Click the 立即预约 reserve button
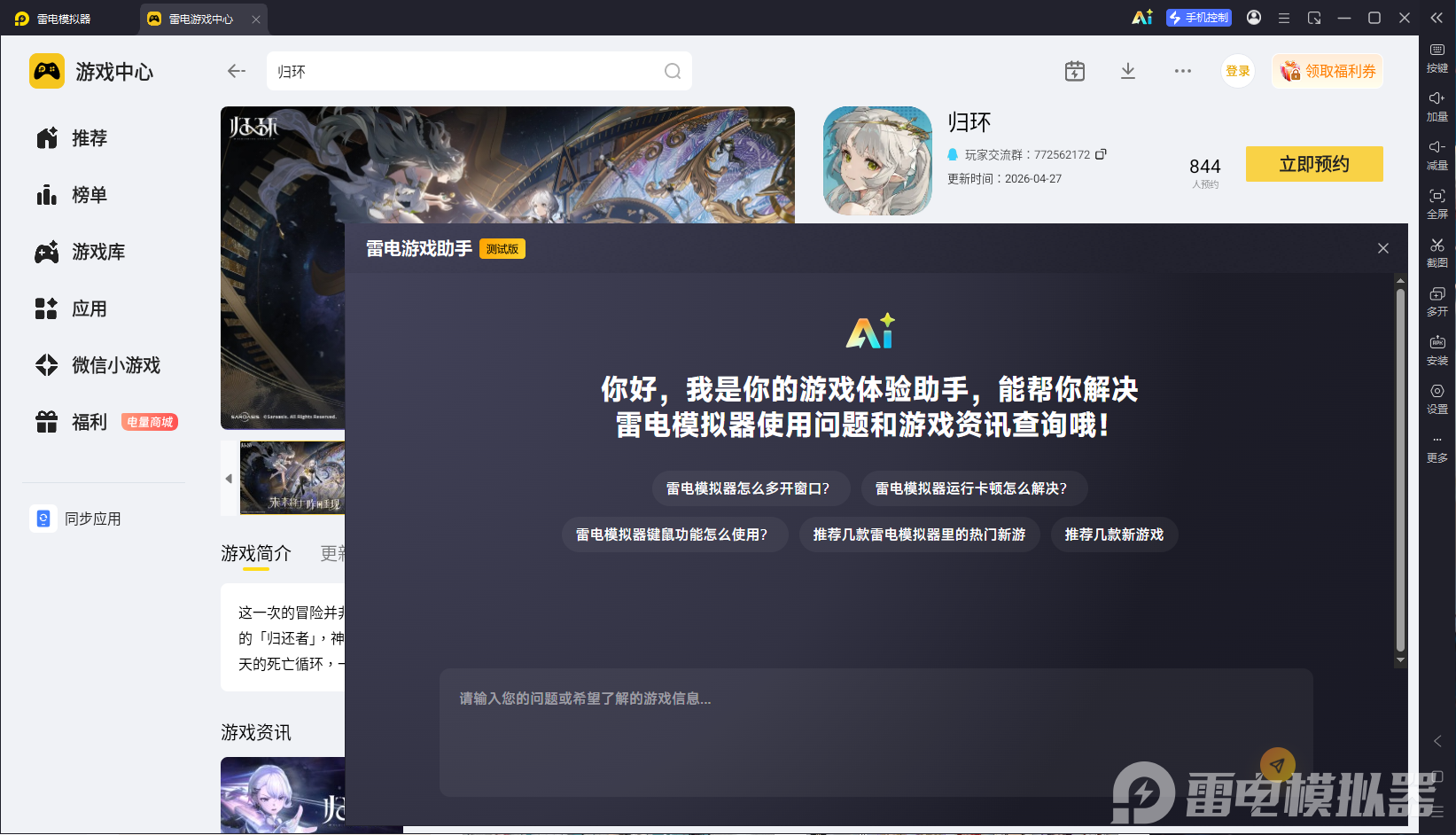Screen dimensions: 1456x835 point(1314,164)
